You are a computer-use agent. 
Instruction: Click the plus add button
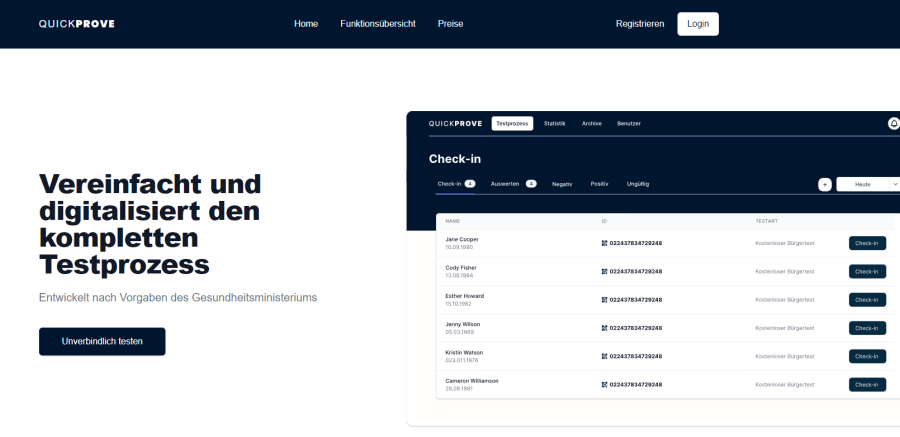tap(825, 184)
